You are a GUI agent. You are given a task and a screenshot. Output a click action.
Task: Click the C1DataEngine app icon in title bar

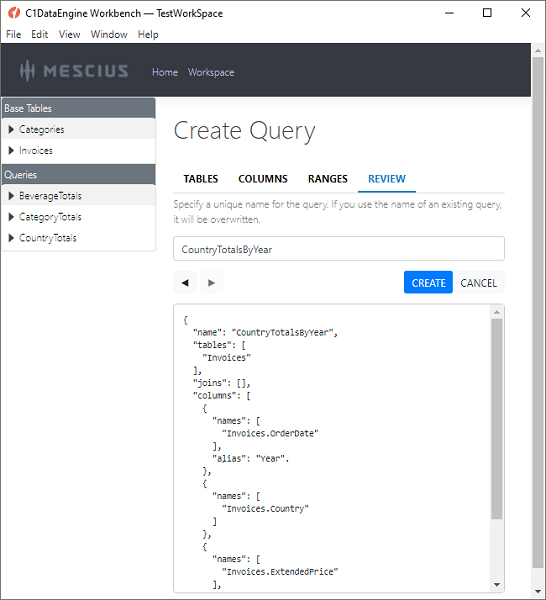click(14, 13)
